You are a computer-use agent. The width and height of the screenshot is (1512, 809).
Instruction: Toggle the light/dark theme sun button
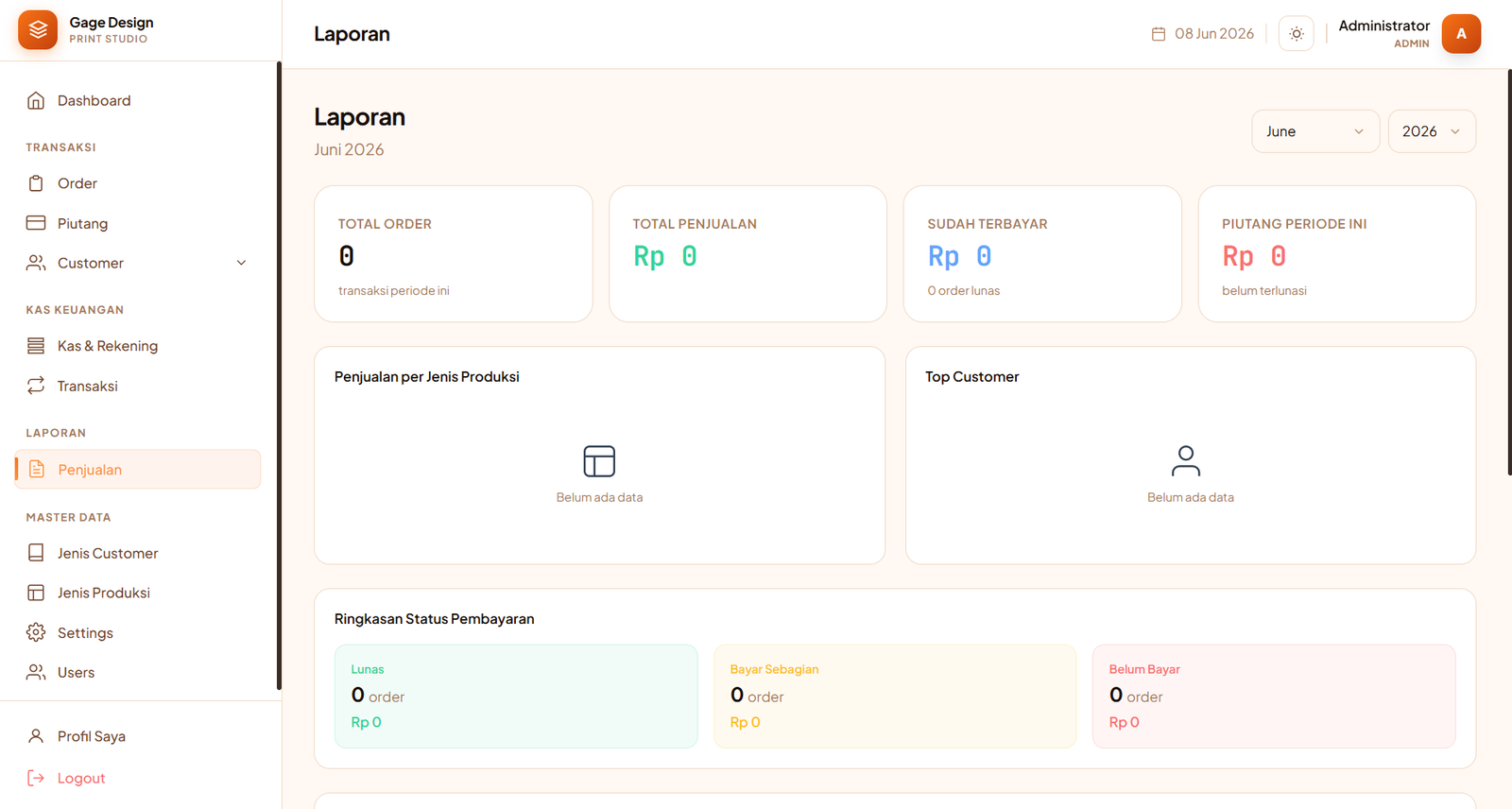point(1297,34)
